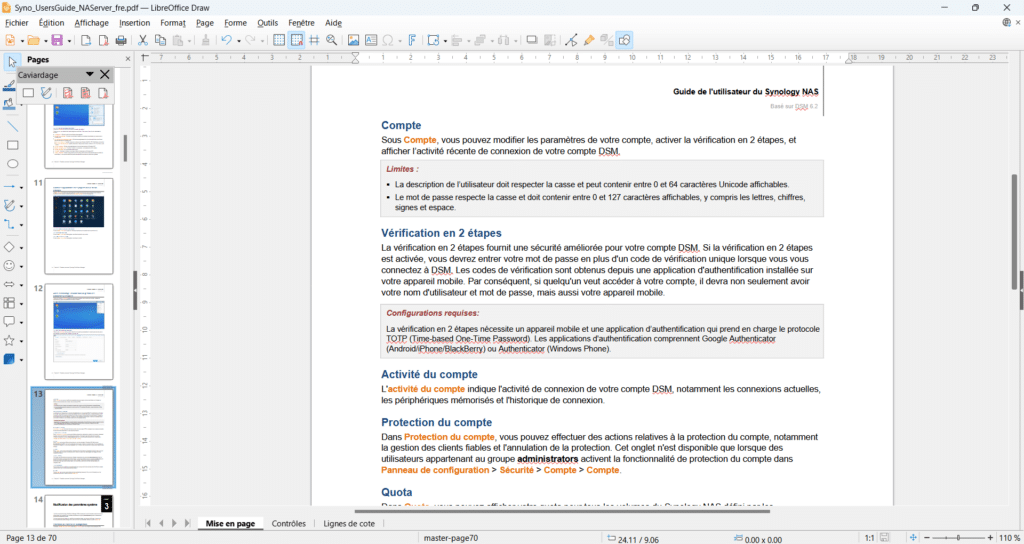
Task: Open the Fontwork text icon
Action: coord(412,40)
